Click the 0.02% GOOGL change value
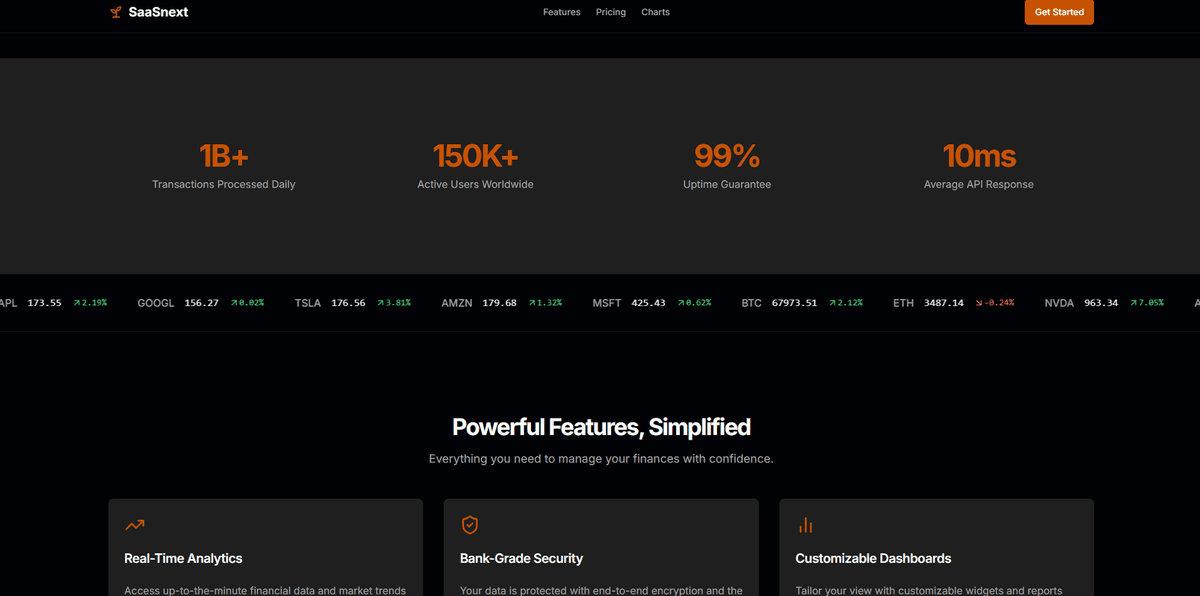1200x596 pixels. tap(252, 303)
